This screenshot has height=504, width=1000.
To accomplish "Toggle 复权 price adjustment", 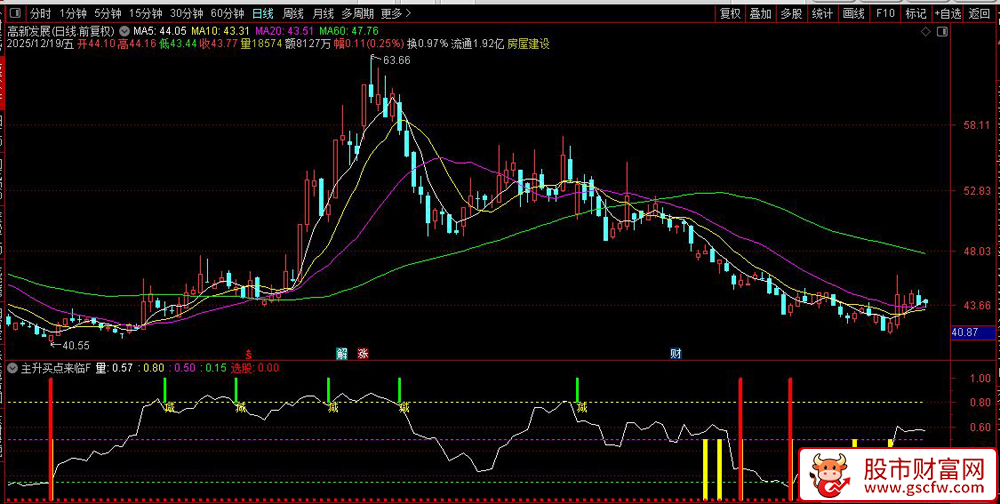I will tap(730, 14).
